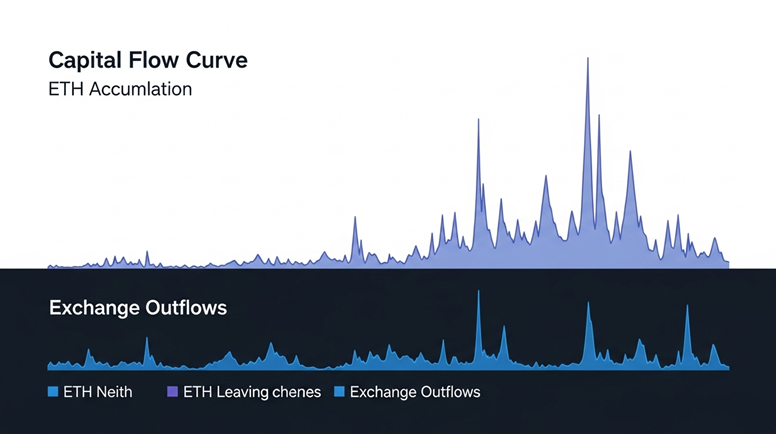Click the ETH Neith legend color square
The width and height of the screenshot is (776, 434).
pyautogui.click(x=54, y=392)
